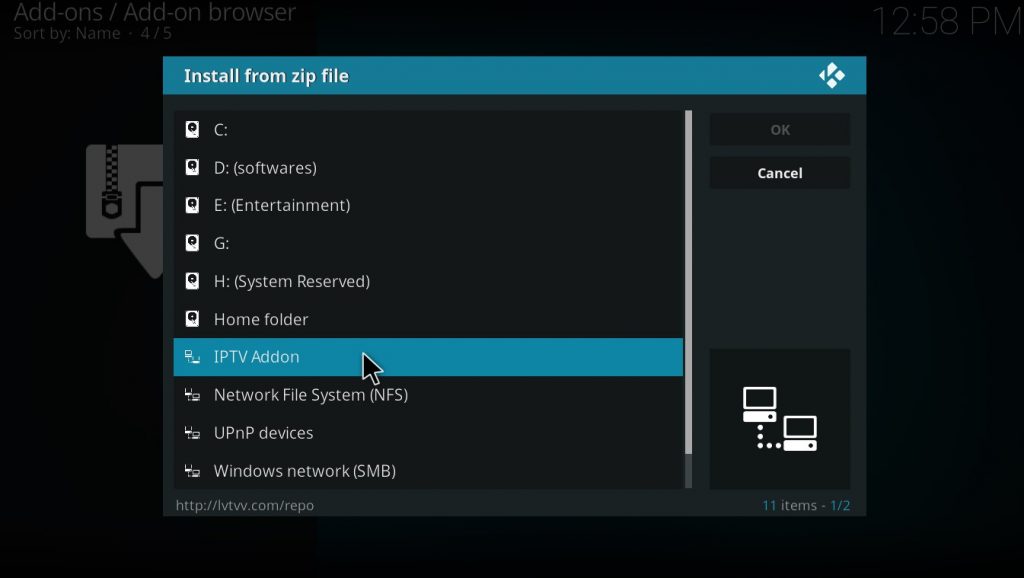The height and width of the screenshot is (578, 1024).
Task: Select the Home folder entry
Action: 428,319
